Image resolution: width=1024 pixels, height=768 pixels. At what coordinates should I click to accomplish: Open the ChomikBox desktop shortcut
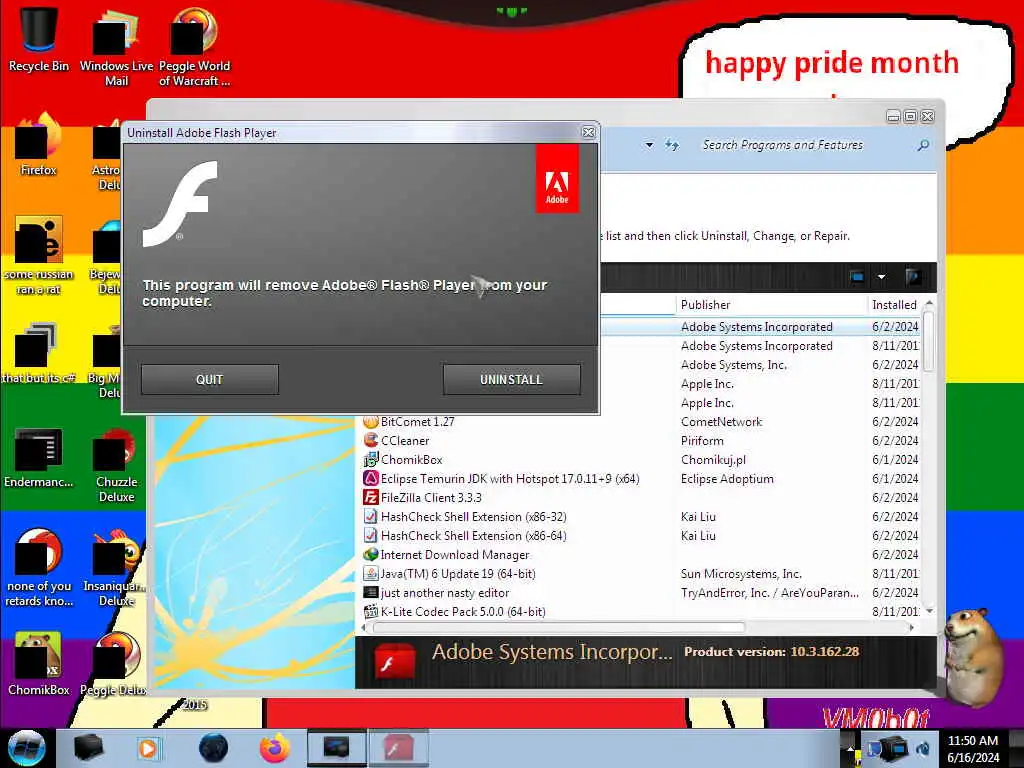click(x=39, y=663)
